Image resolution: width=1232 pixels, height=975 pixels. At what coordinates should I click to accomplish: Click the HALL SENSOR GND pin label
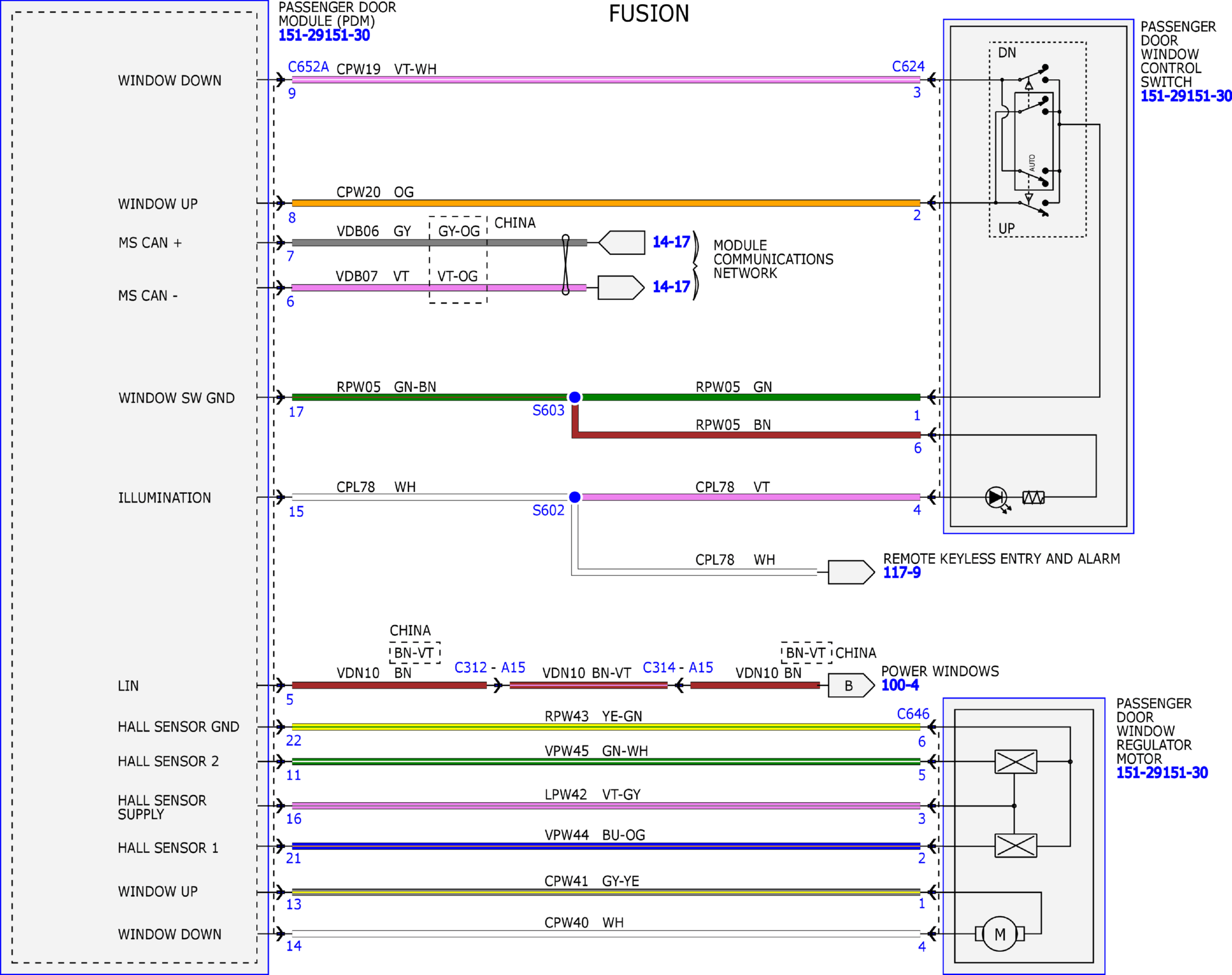178,727
